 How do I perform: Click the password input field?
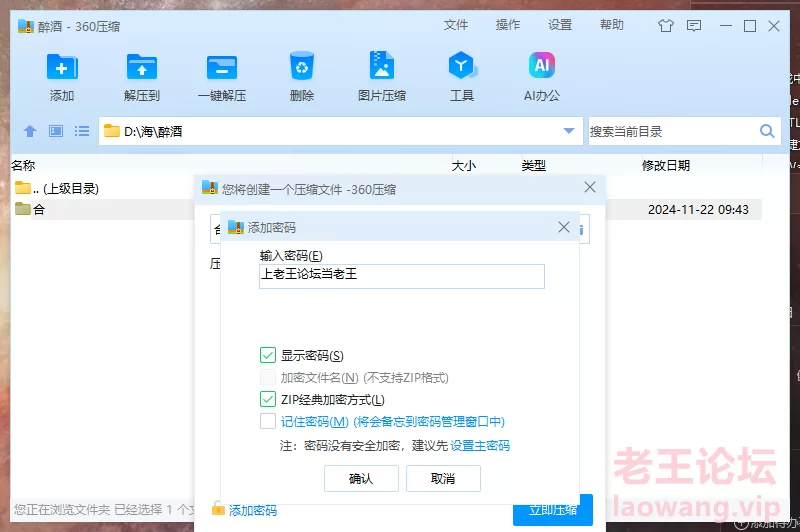[x=401, y=276]
